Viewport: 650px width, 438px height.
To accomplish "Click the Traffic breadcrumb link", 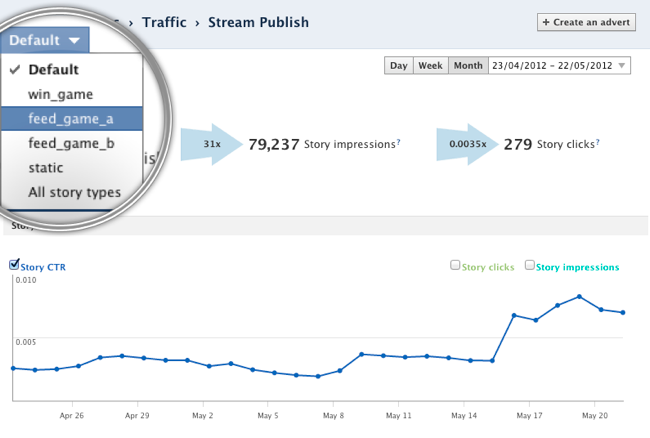I will tap(166, 22).
